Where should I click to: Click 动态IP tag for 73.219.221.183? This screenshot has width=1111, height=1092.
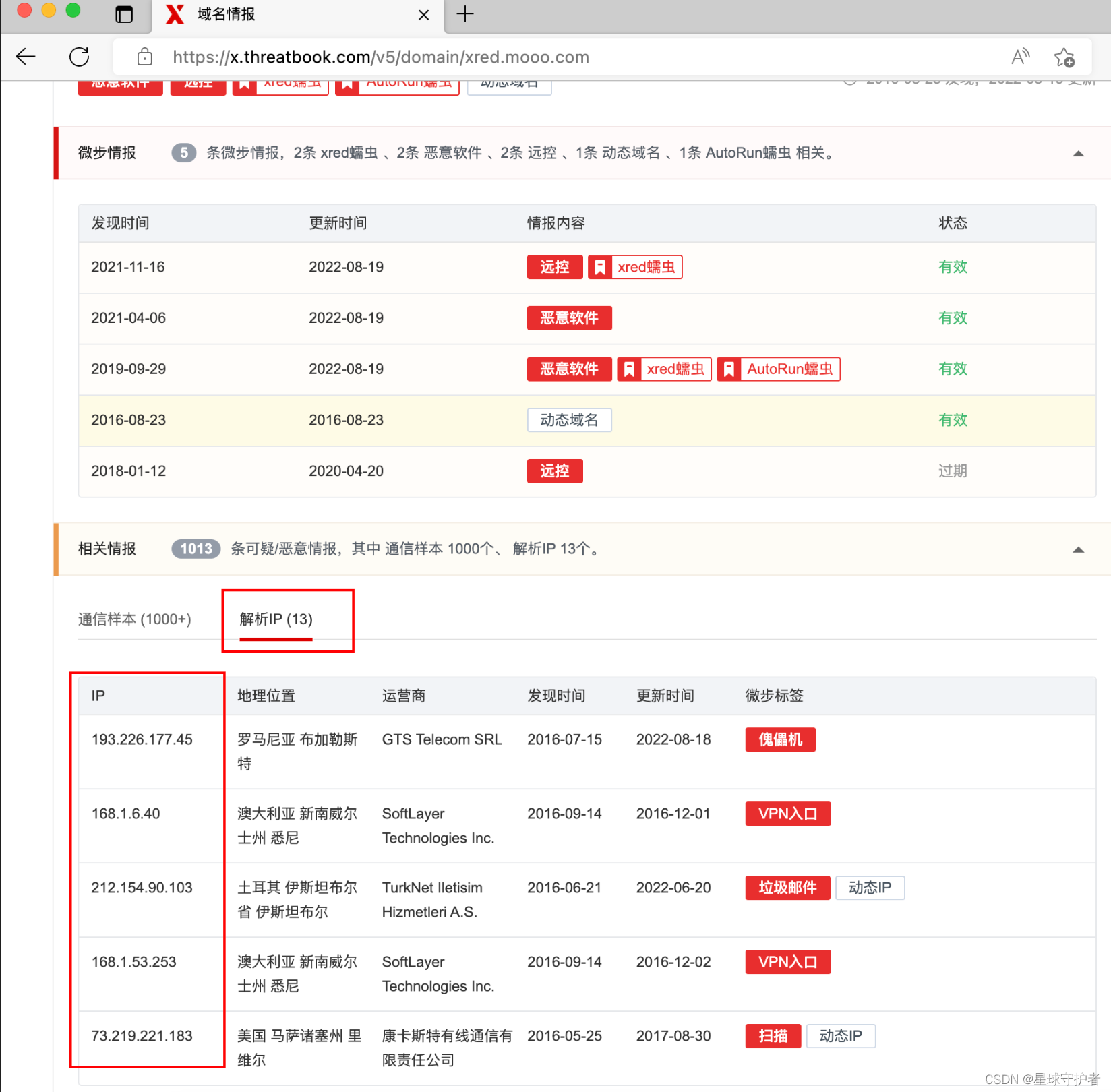841,1036
